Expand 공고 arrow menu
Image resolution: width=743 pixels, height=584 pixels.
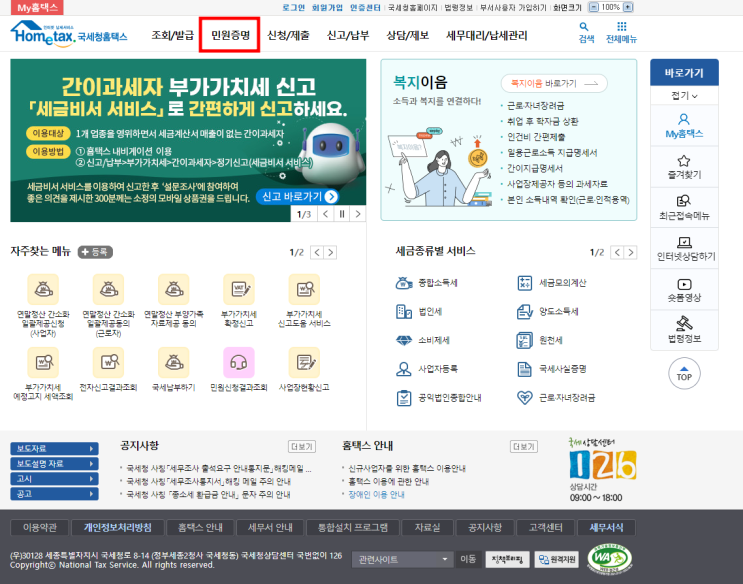54,494
